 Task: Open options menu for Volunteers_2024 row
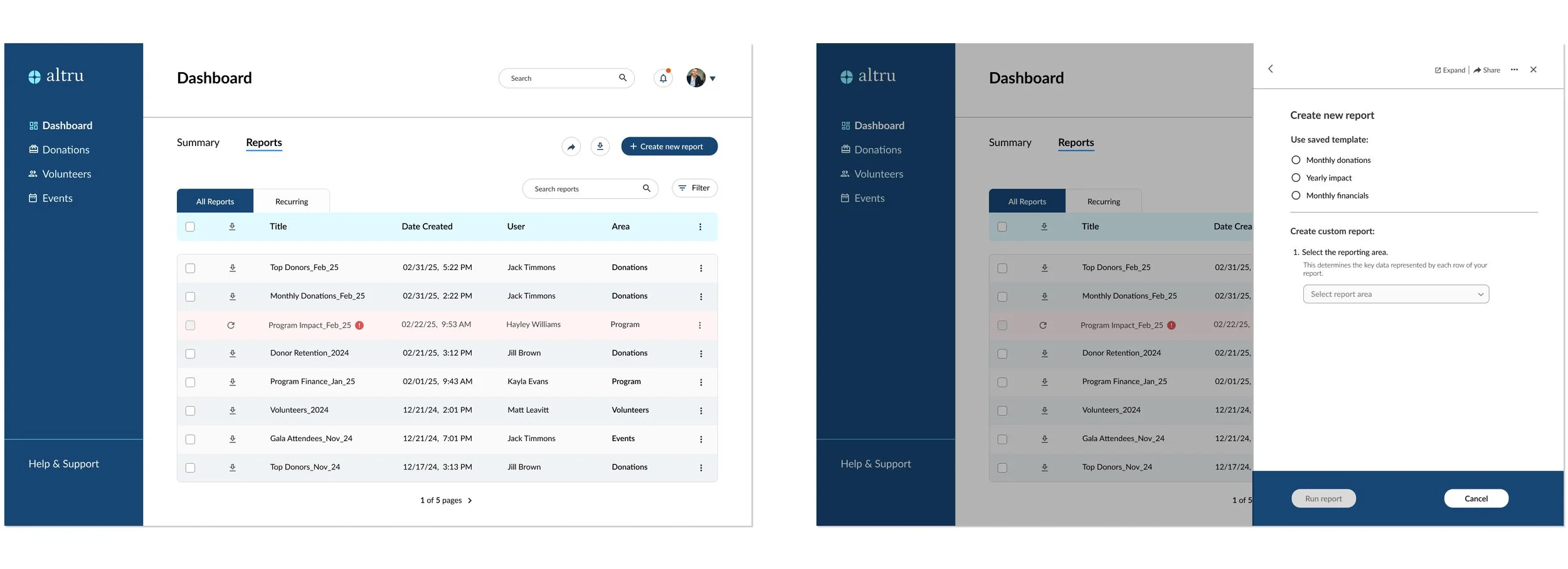click(x=701, y=410)
